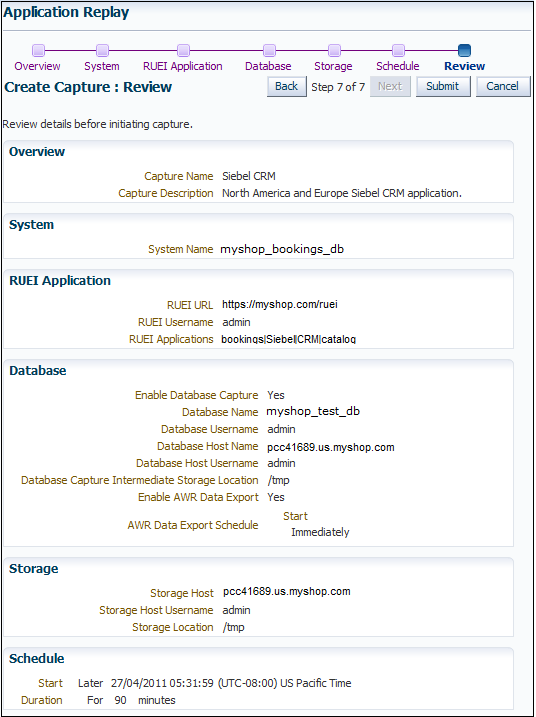This screenshot has width=536, height=717.
Task: Return to the Schedule step label
Action: tap(398, 66)
